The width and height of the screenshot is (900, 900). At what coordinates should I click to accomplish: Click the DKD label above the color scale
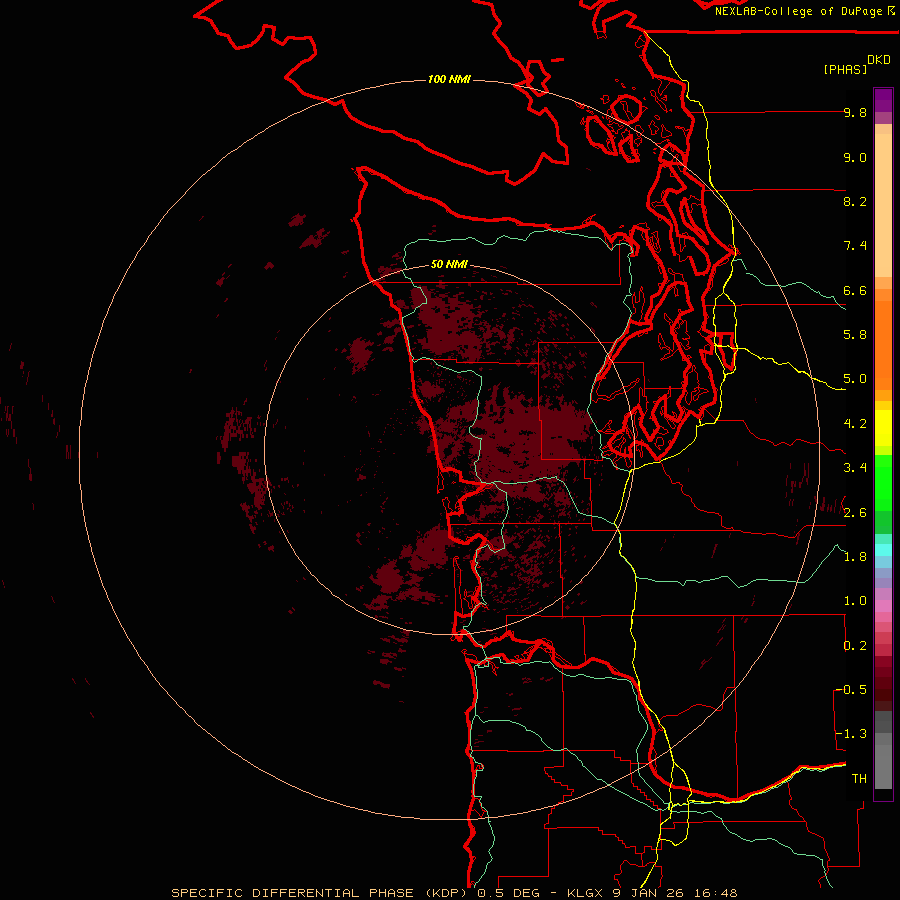pos(879,60)
